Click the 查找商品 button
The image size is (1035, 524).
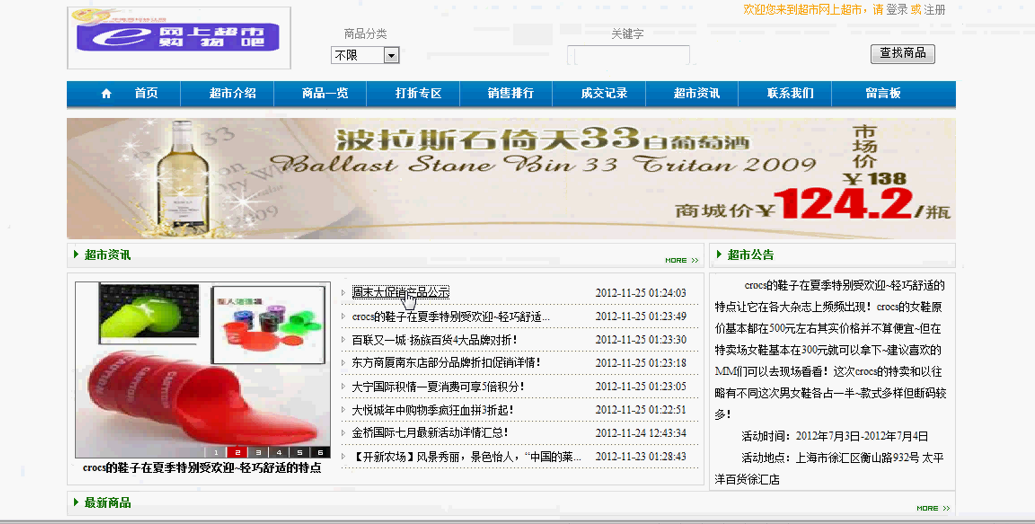coord(903,54)
